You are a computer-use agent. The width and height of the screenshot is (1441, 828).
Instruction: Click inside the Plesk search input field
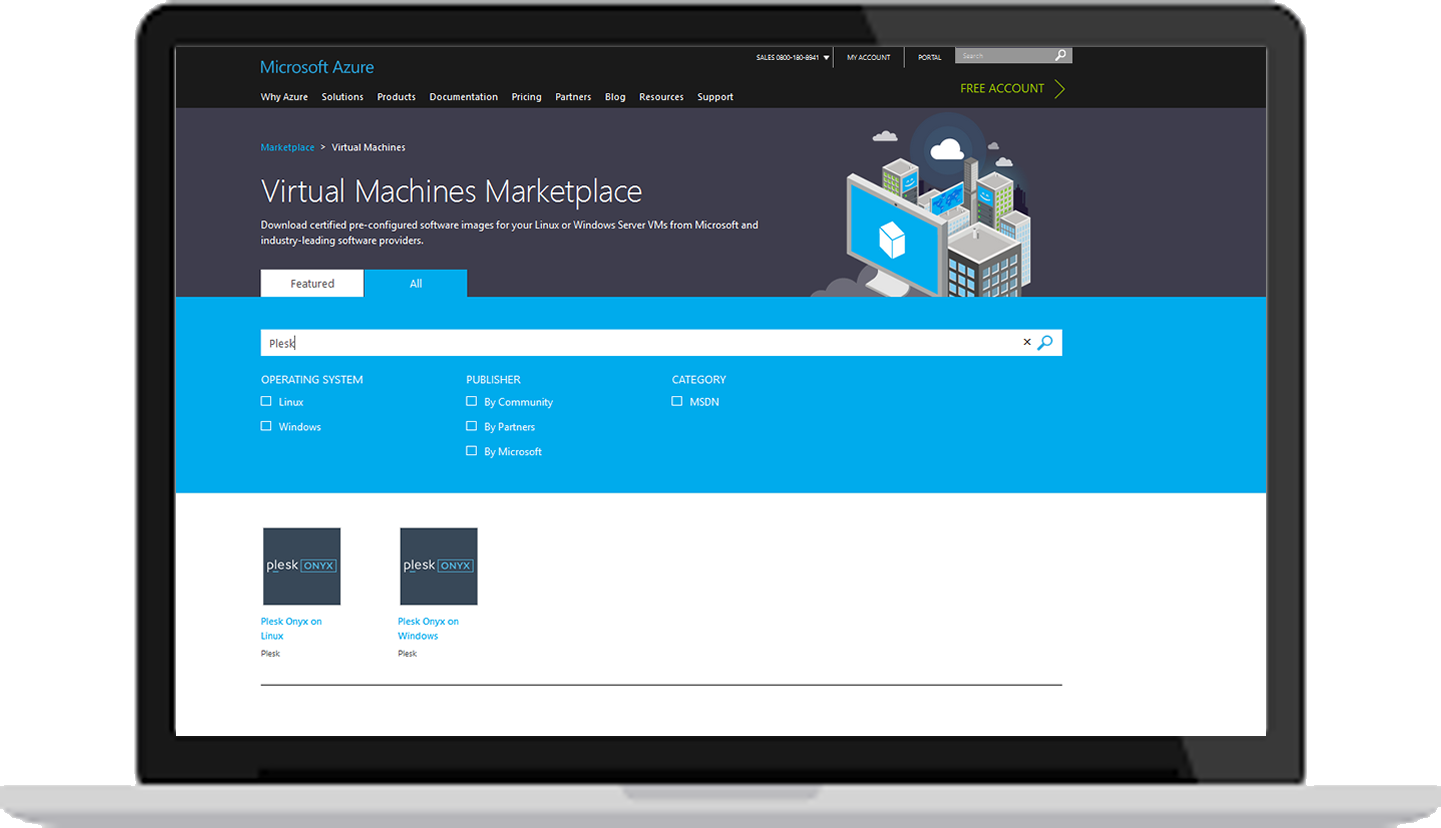click(x=640, y=343)
